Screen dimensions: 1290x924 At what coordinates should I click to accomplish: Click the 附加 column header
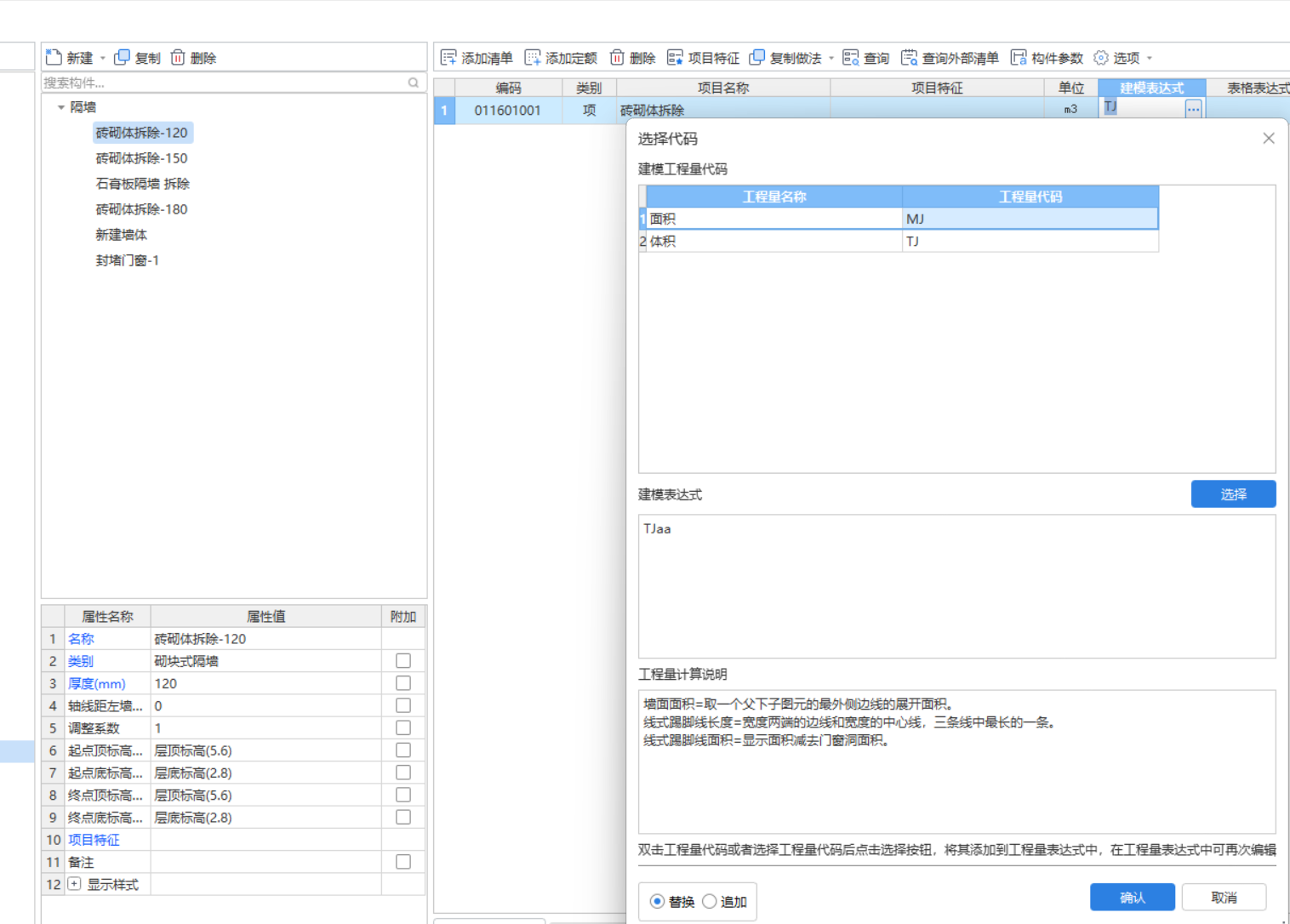pos(403,617)
